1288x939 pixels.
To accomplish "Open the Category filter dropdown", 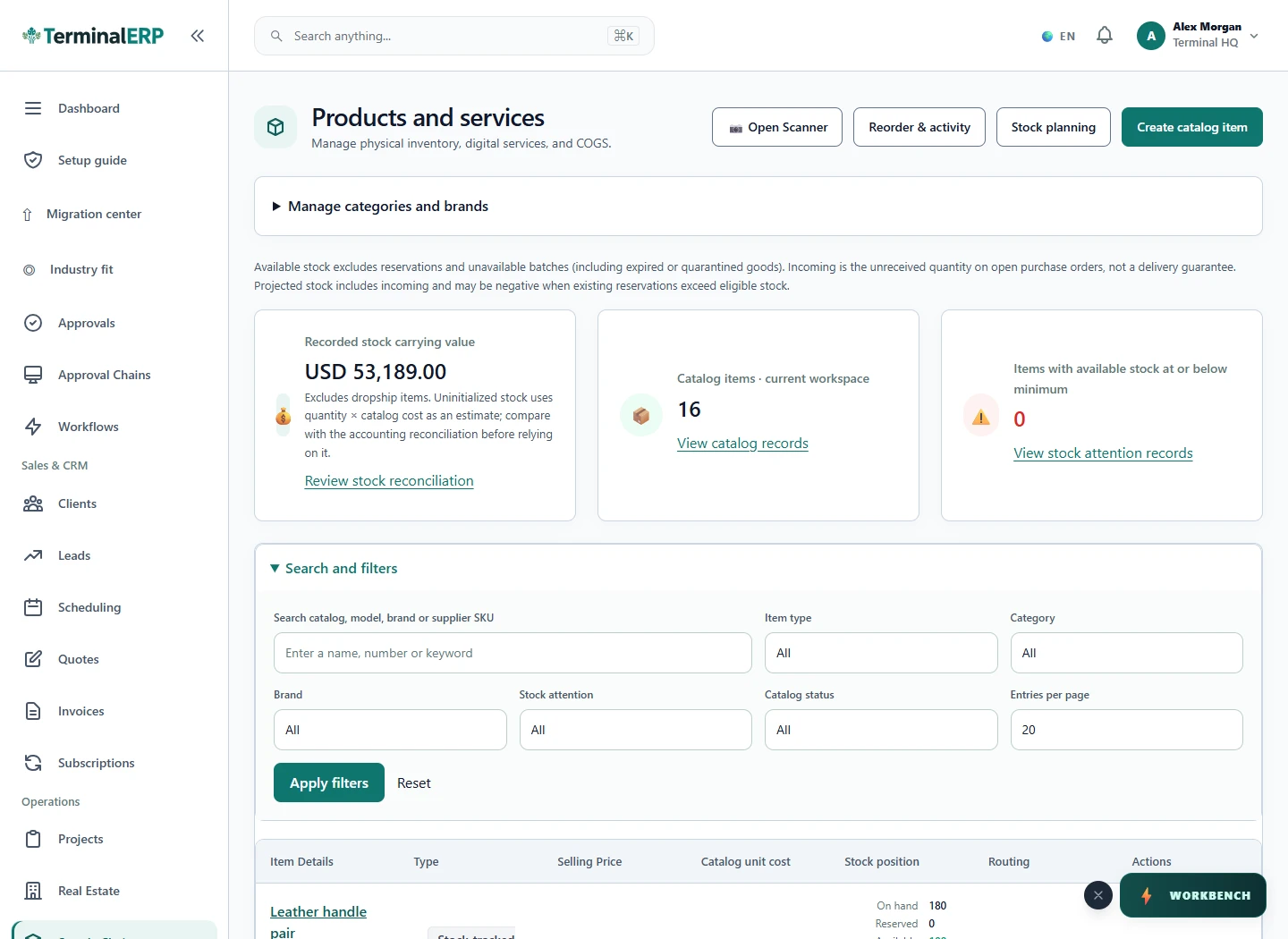I will 1126,653.
